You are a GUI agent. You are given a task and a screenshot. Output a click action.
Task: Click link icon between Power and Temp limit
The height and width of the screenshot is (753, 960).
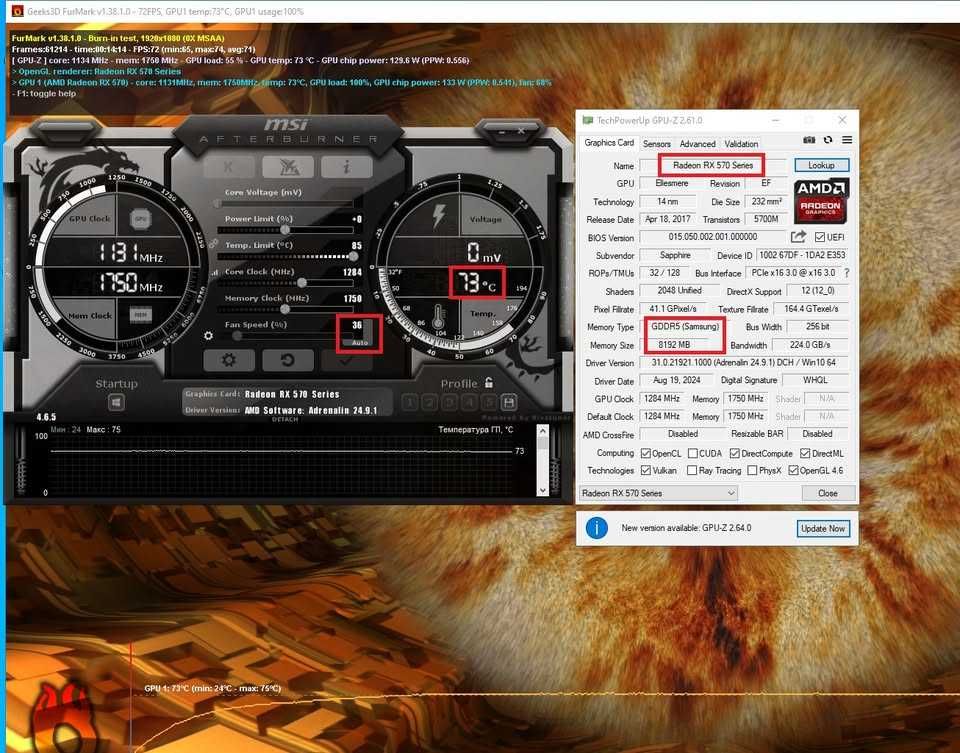point(212,243)
